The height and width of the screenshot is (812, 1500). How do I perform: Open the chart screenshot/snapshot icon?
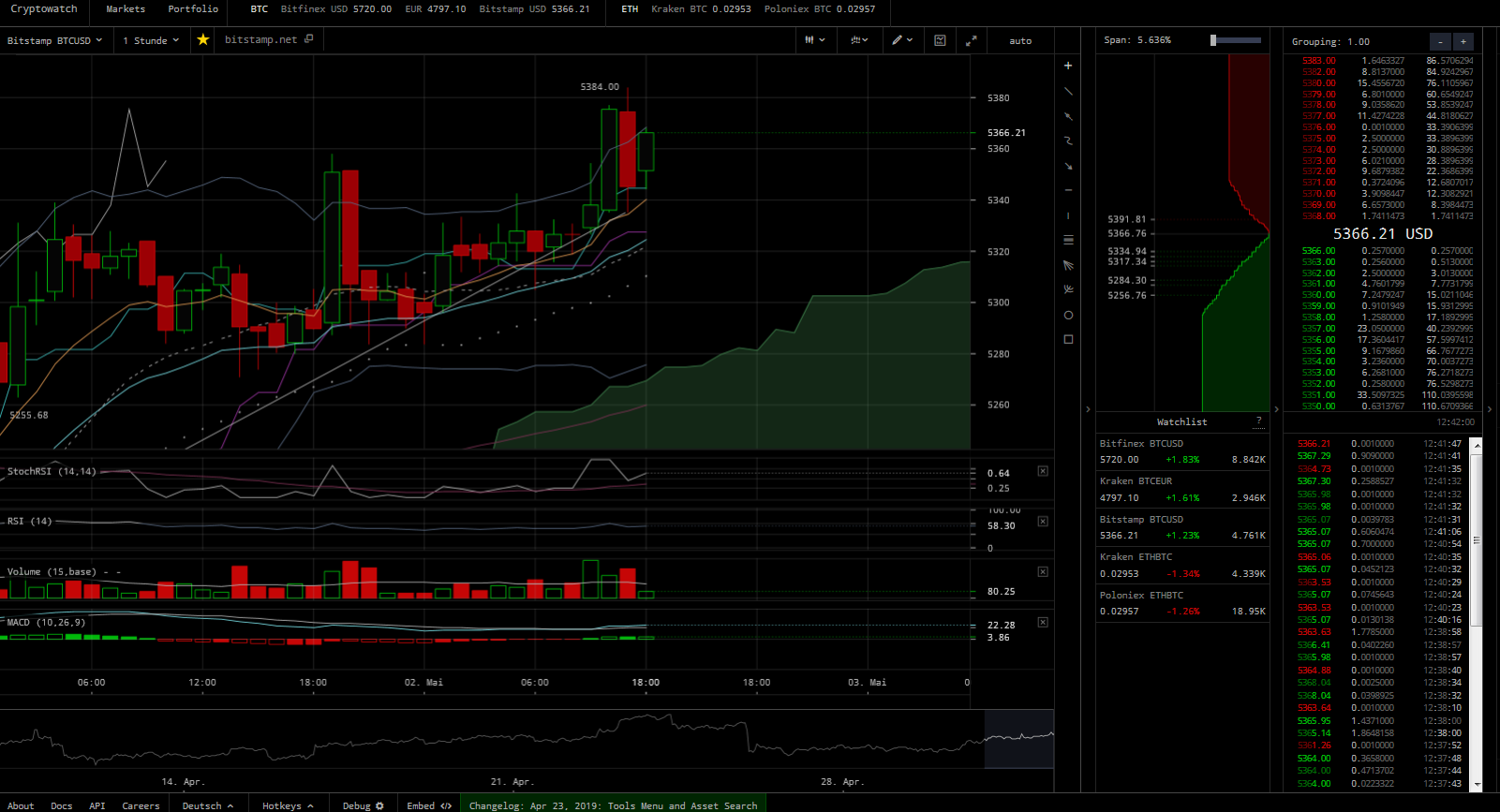click(x=940, y=40)
